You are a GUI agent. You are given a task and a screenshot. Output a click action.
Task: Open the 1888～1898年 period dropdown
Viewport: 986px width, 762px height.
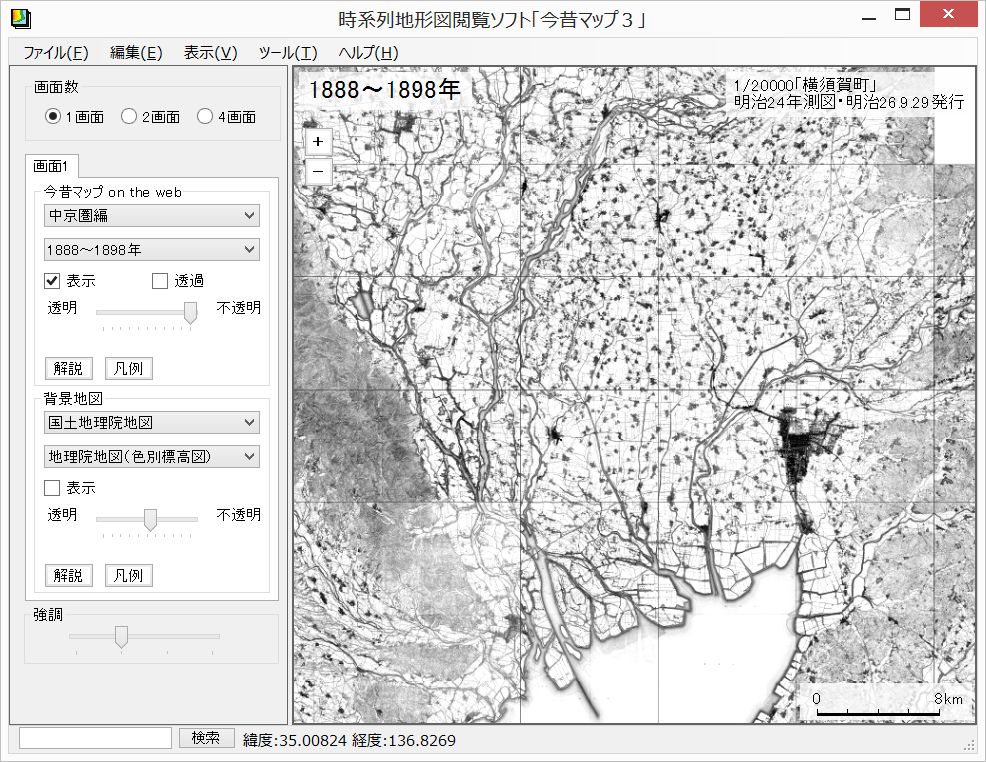(152, 250)
